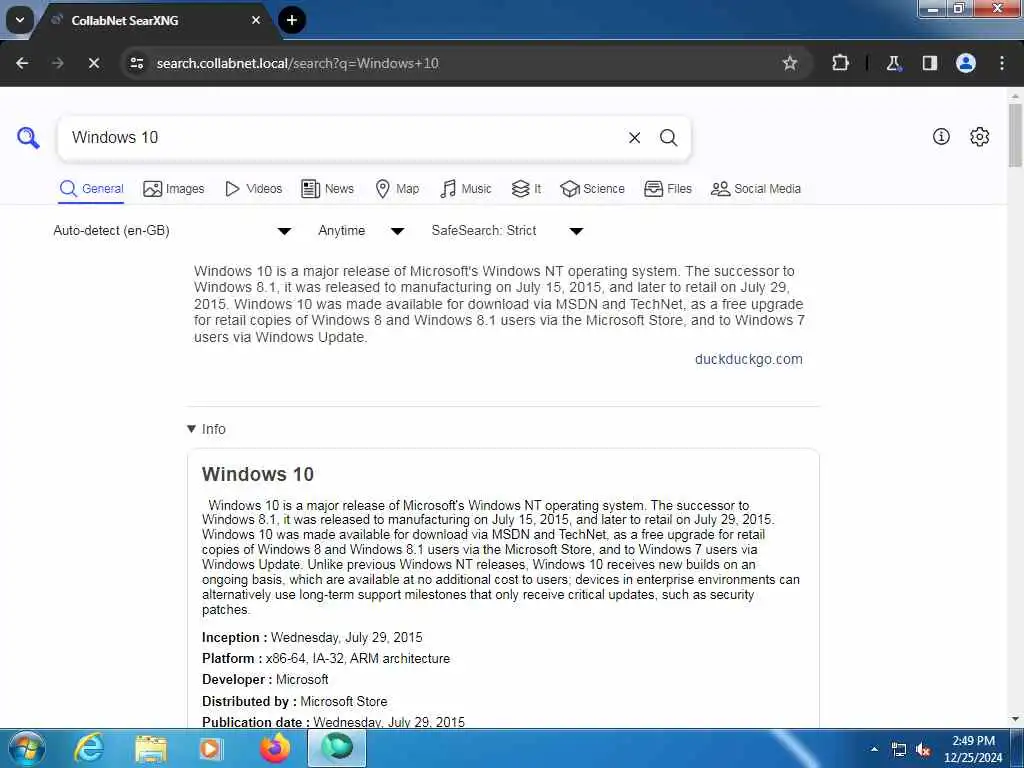This screenshot has width=1024, height=768.
Task: Switch to Images search category
Action: click(x=174, y=189)
